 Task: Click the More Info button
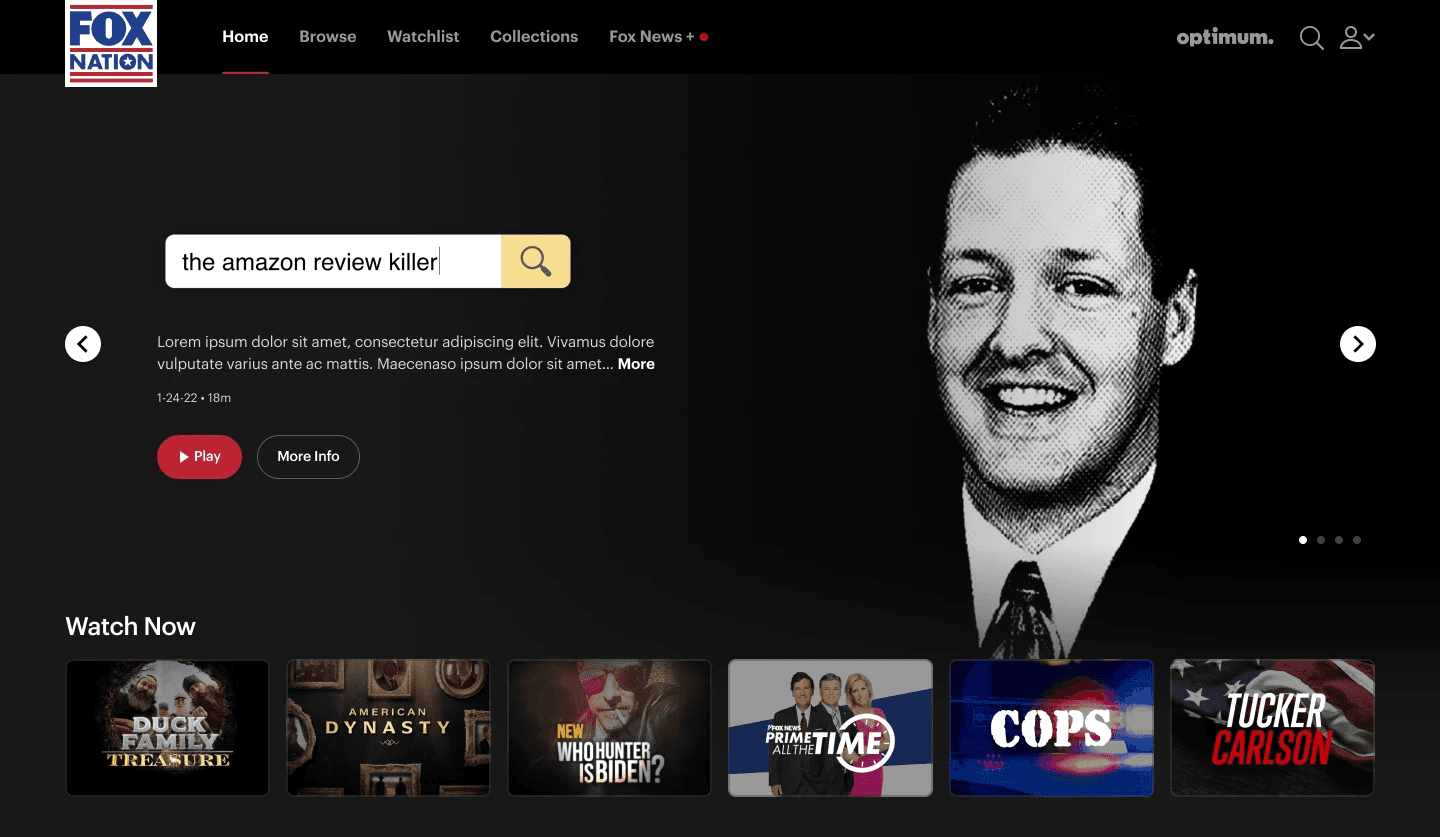point(308,457)
